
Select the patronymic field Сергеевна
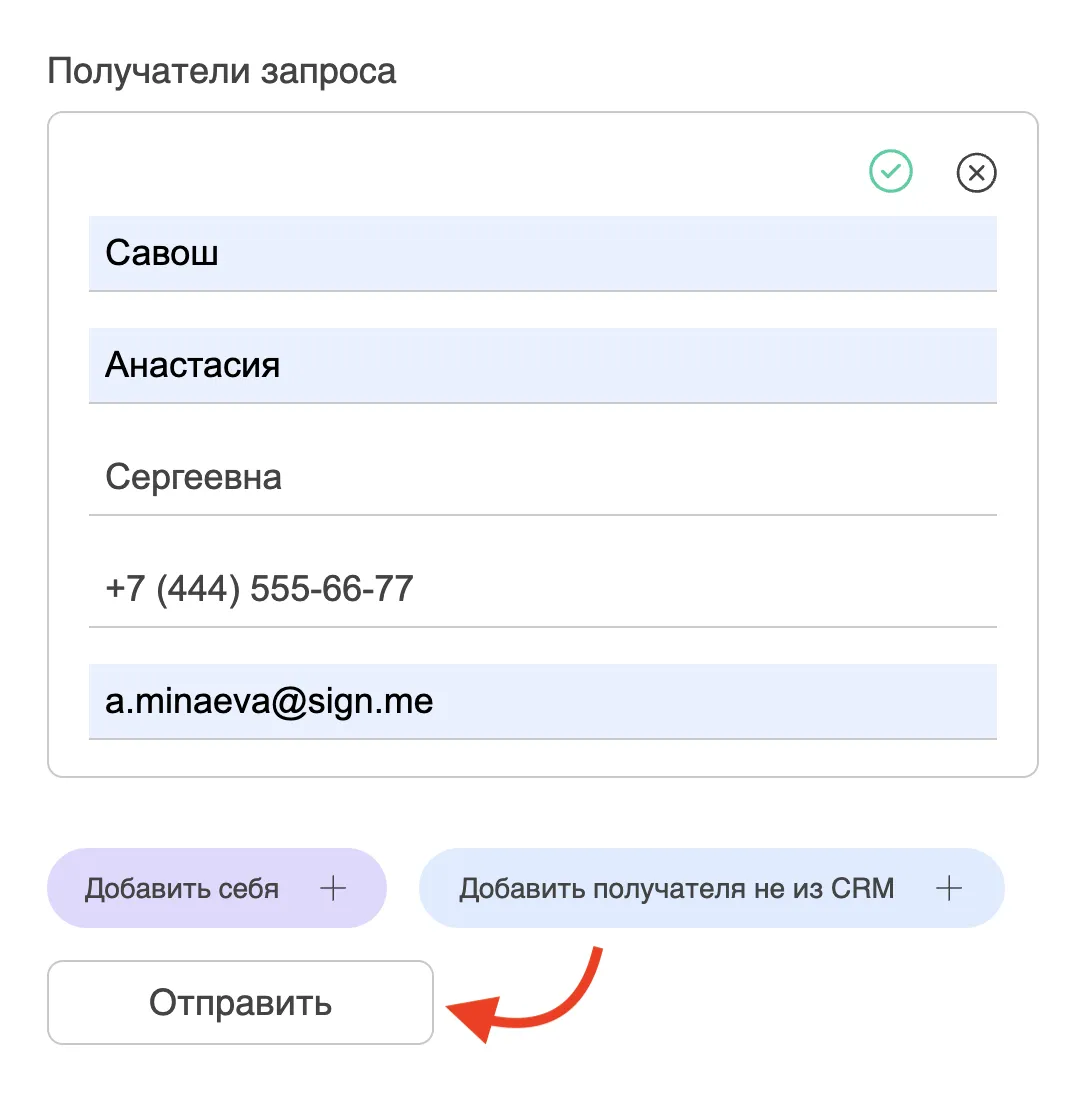click(x=543, y=478)
